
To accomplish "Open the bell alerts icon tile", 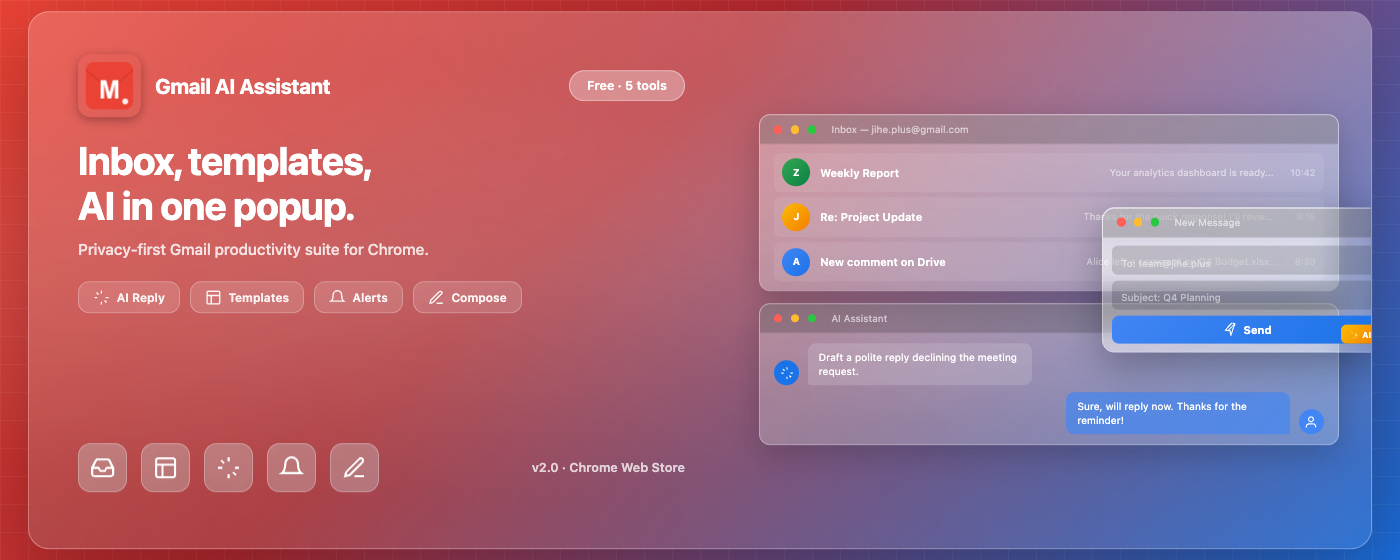I will 291,468.
